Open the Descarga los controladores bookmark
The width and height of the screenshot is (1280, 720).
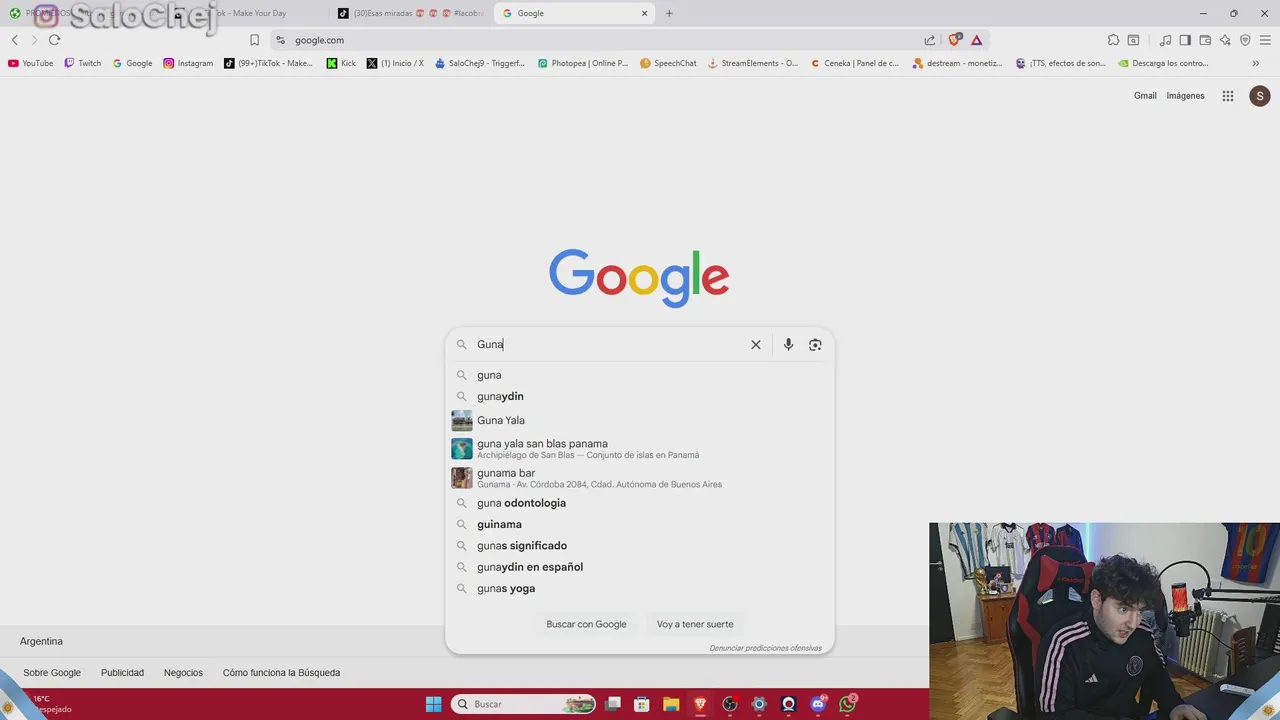tap(1164, 63)
